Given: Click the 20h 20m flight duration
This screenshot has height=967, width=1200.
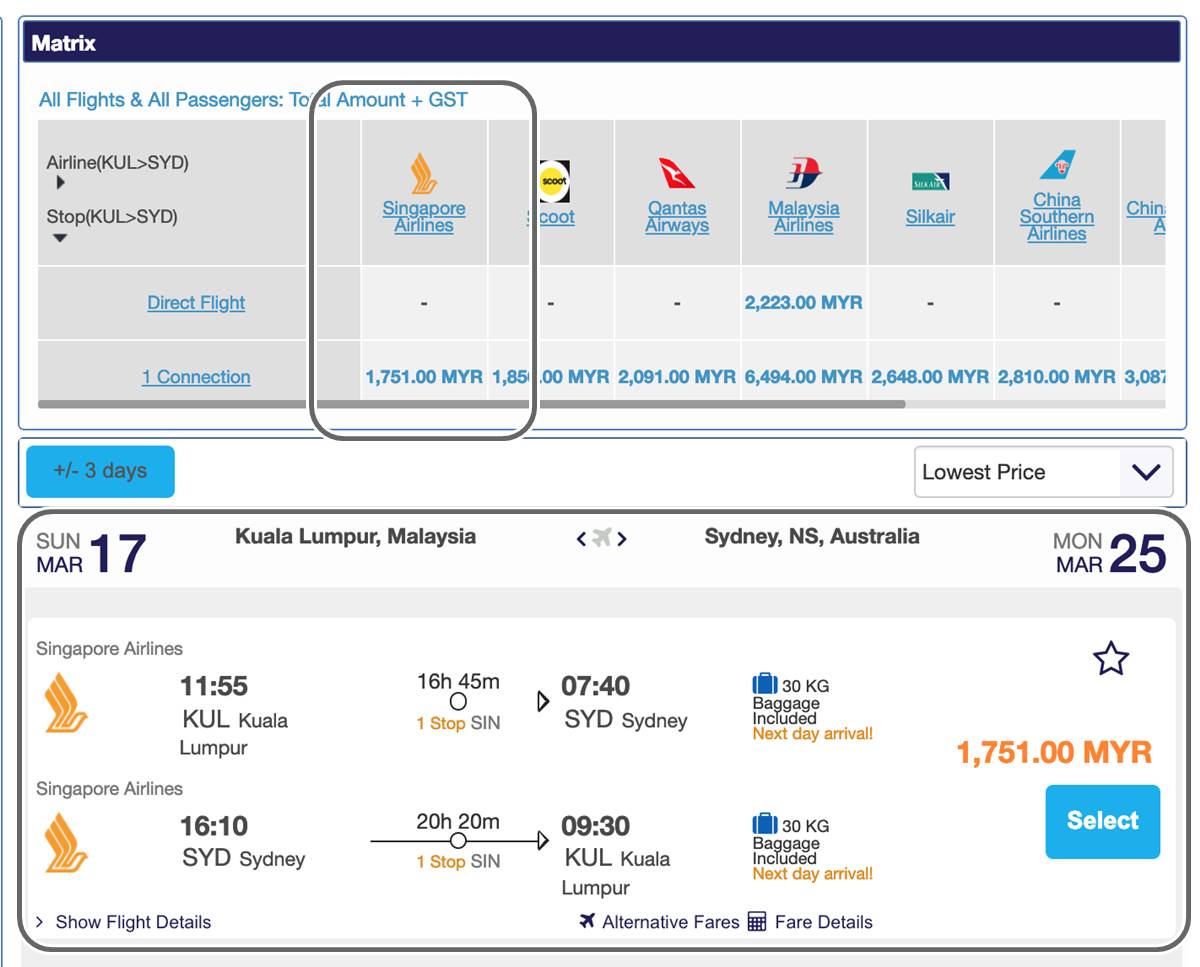Looking at the screenshot, I should (458, 822).
